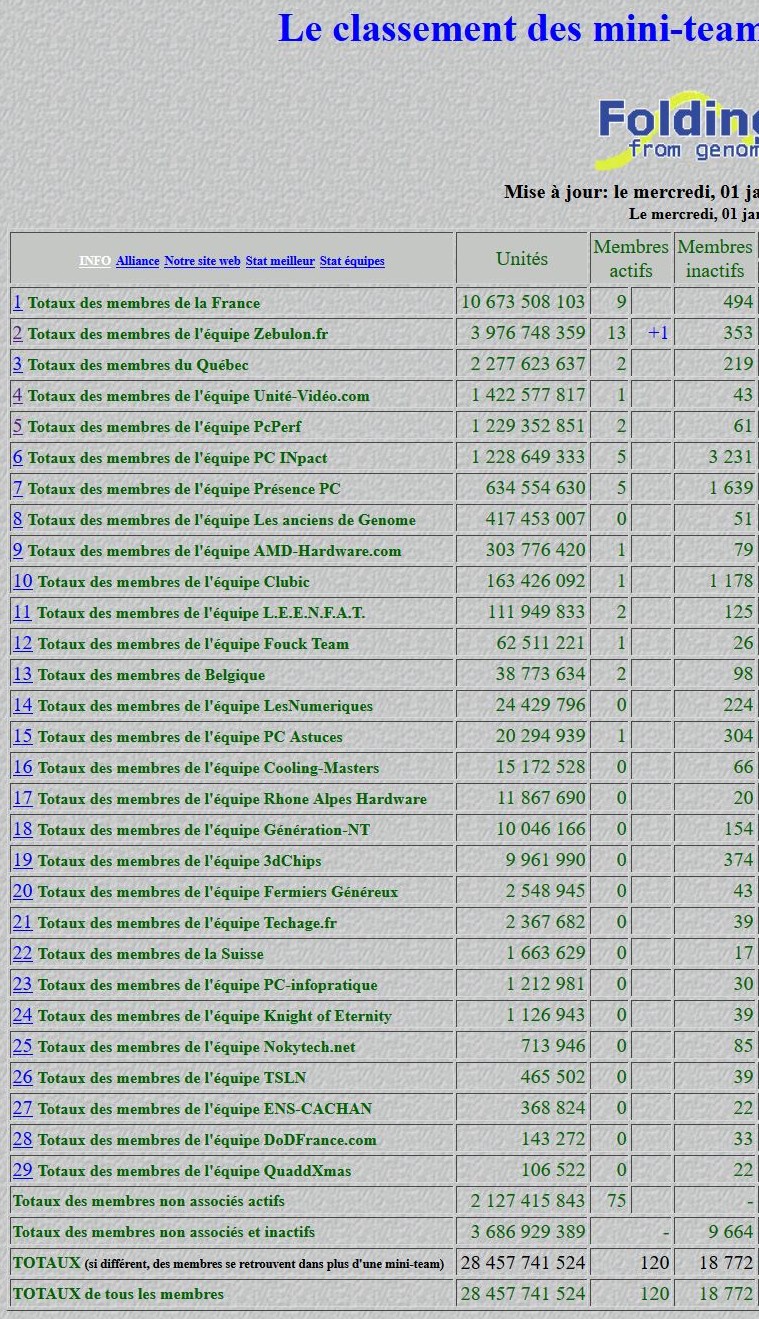
Task: Open rank 22 link for la Suisse
Action: tap(22, 953)
